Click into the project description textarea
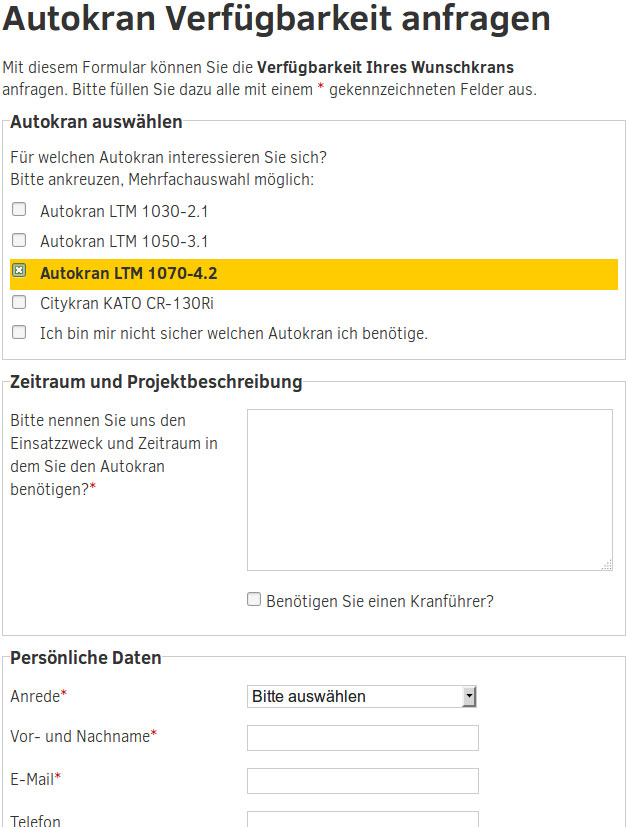This screenshot has width=626, height=827. pyautogui.click(x=429, y=489)
